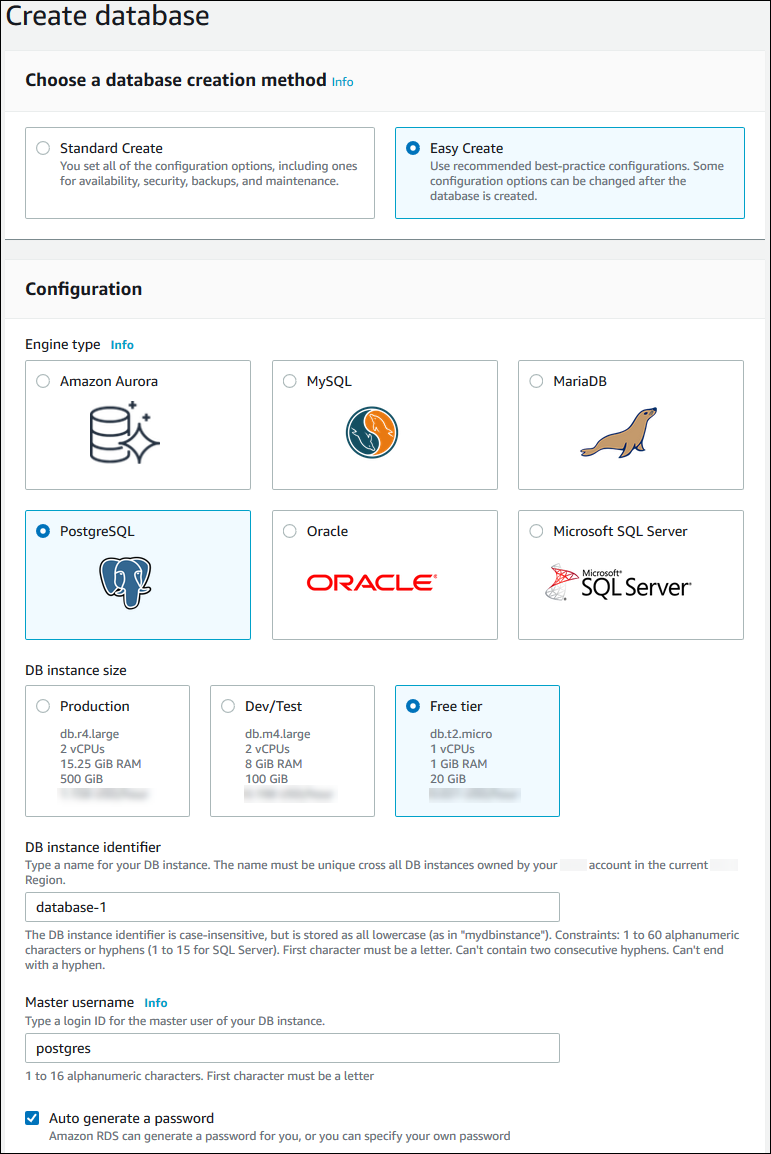
Task: Open the Master username Info link
Action: [x=156, y=1003]
